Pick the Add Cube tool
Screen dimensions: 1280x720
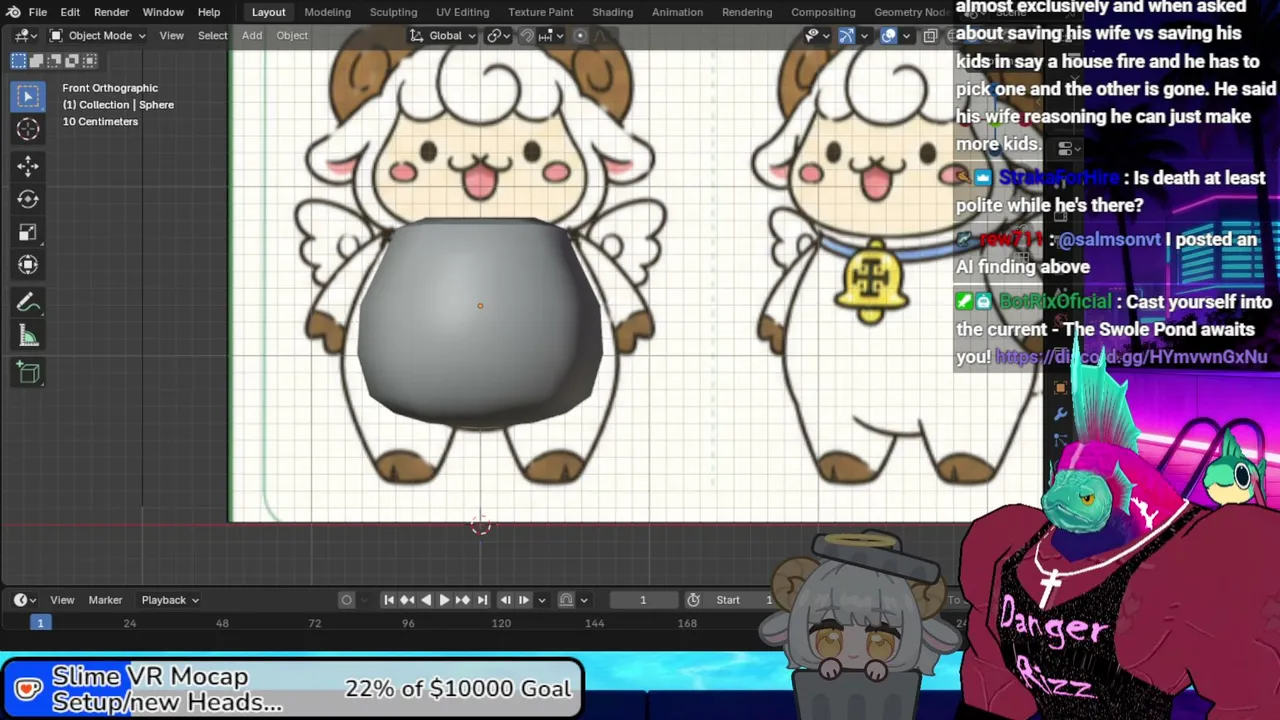28,373
